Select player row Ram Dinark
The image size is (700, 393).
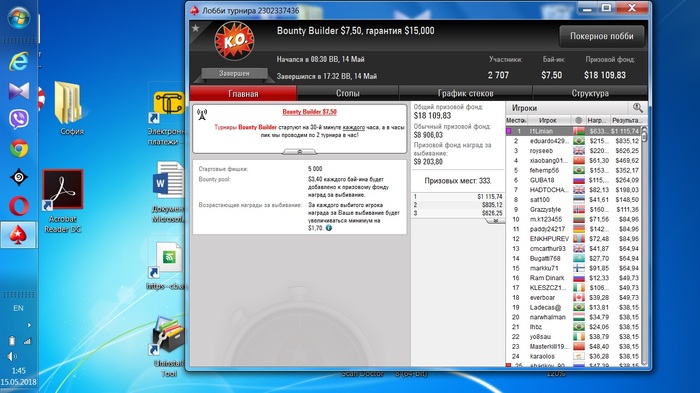click(573, 278)
